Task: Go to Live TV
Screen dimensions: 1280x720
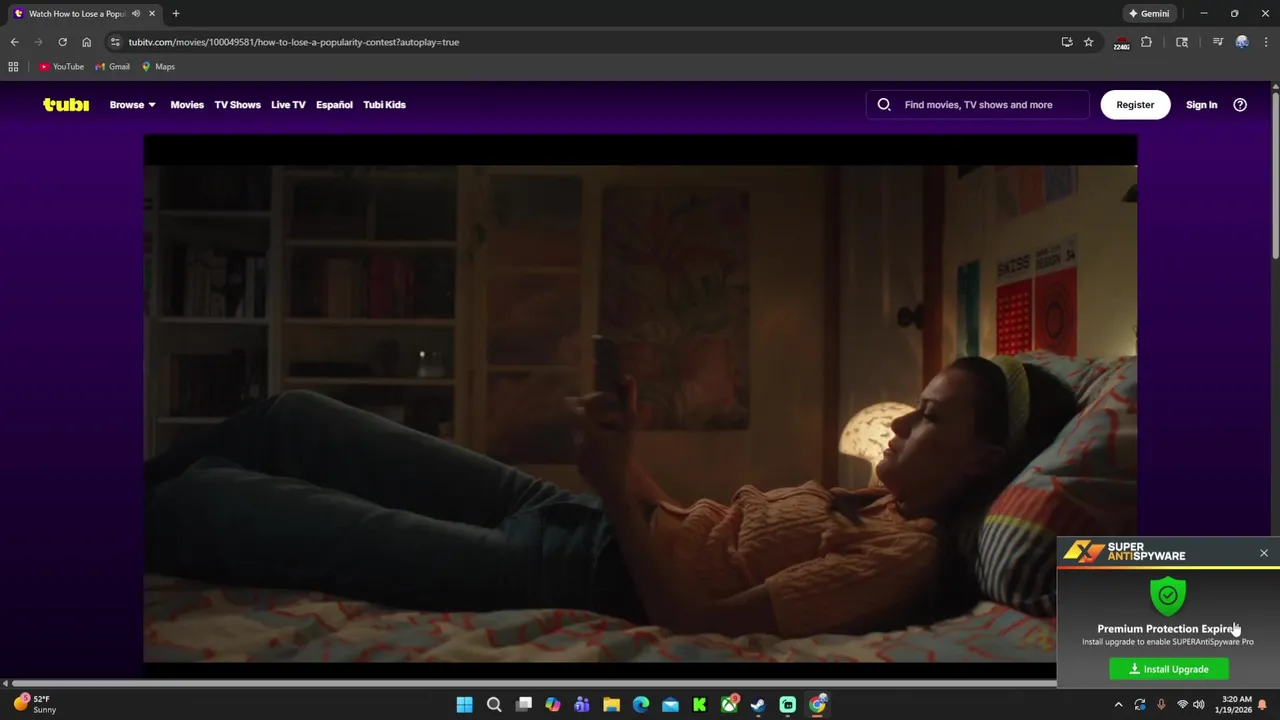Action: 288,104
